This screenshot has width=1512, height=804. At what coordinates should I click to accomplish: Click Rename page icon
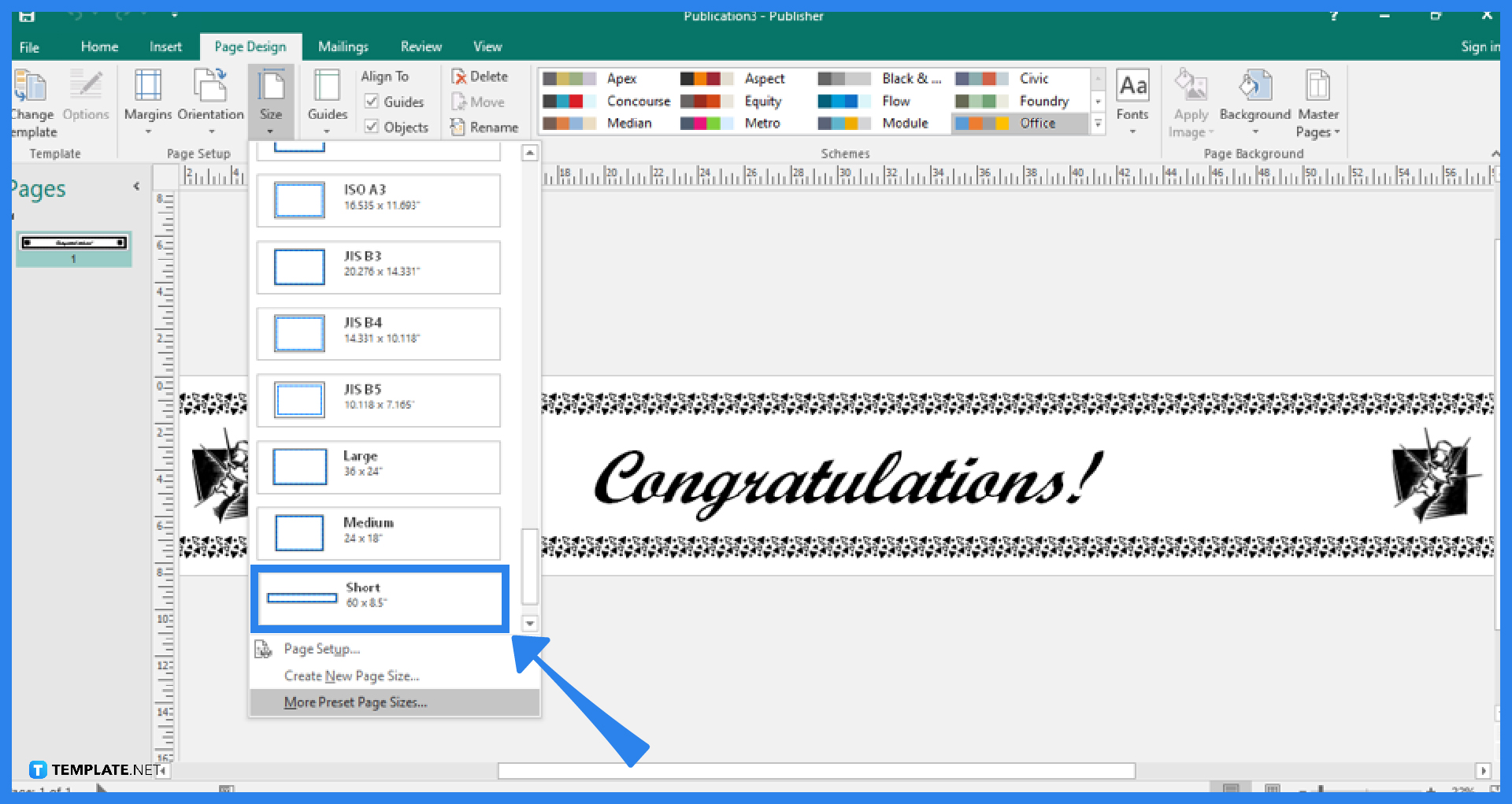pos(458,127)
